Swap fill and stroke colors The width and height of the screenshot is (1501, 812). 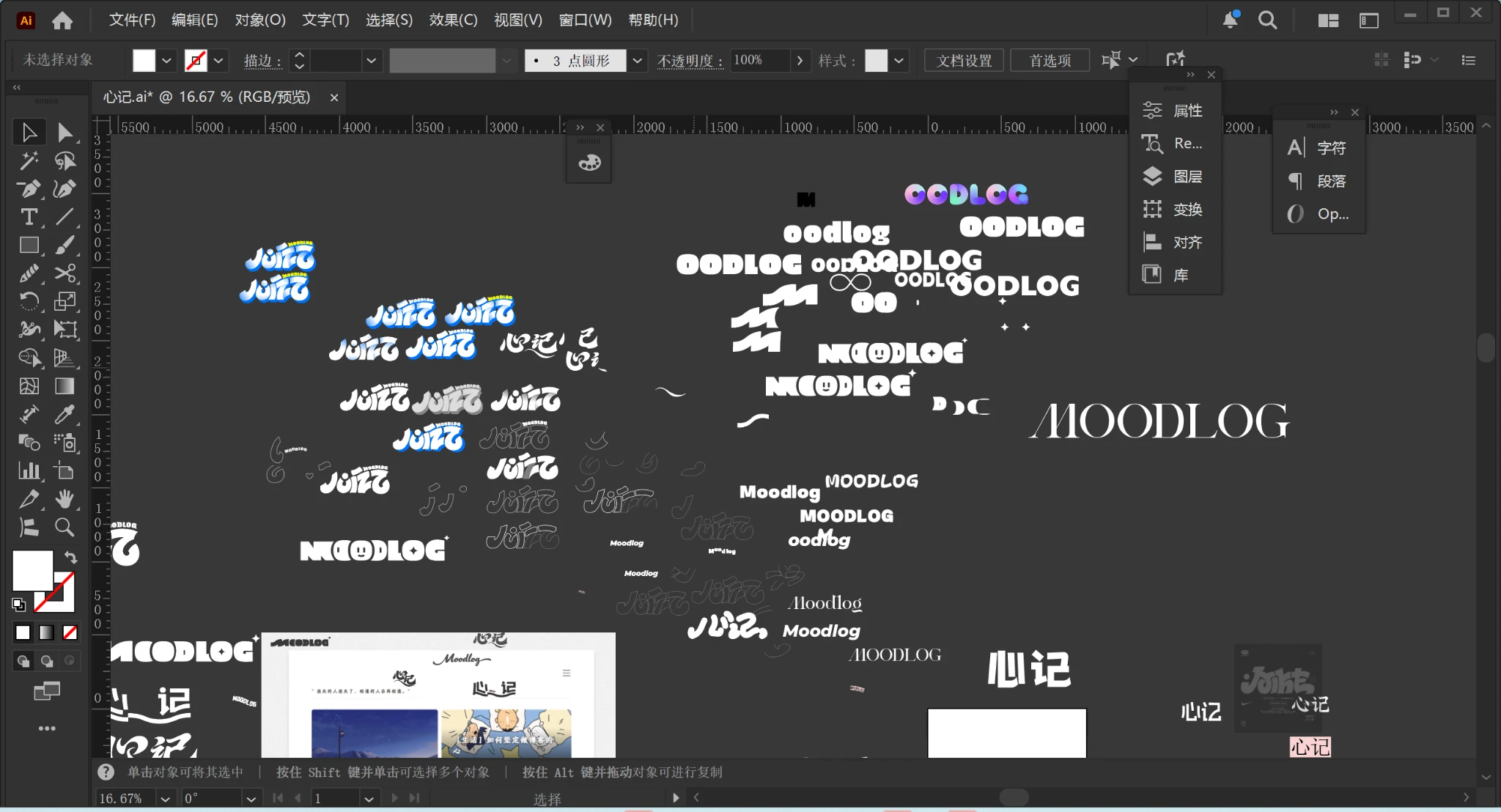coord(71,558)
